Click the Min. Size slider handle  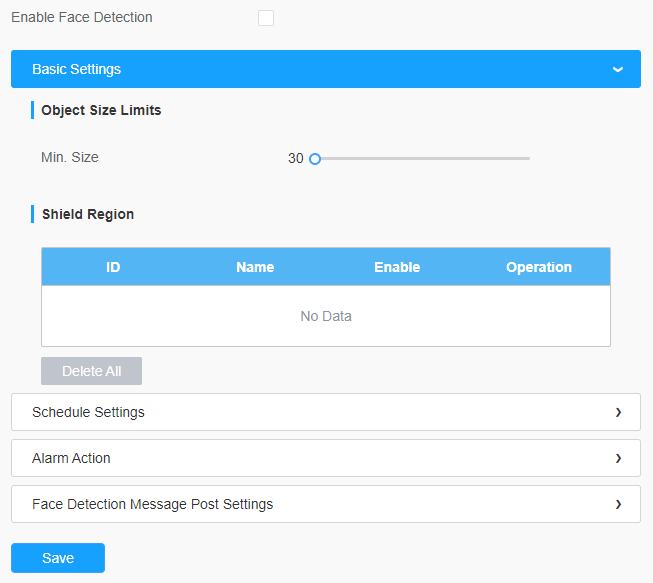pyautogui.click(x=315, y=159)
